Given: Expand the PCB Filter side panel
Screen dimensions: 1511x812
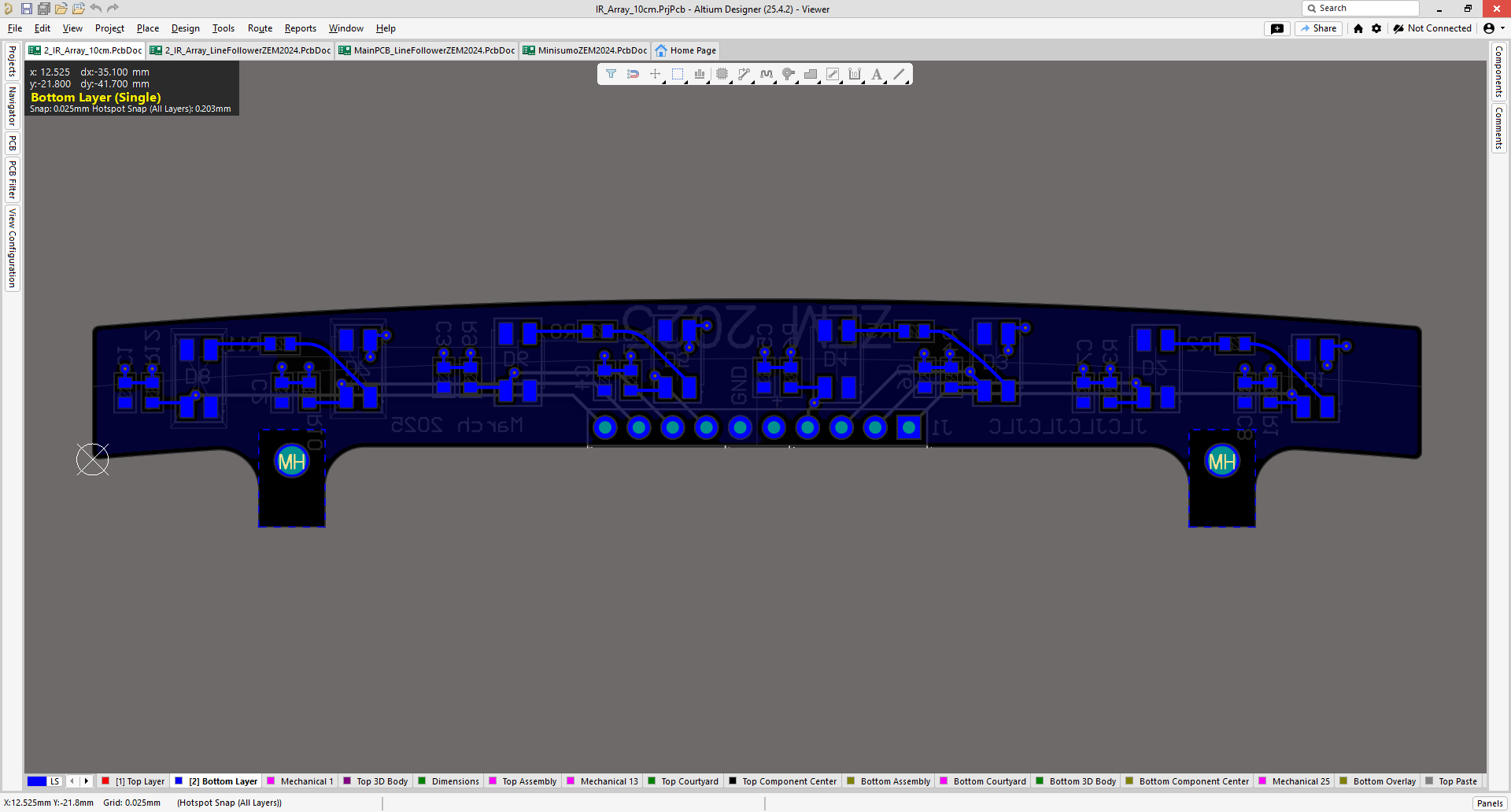Looking at the screenshot, I should (12, 179).
